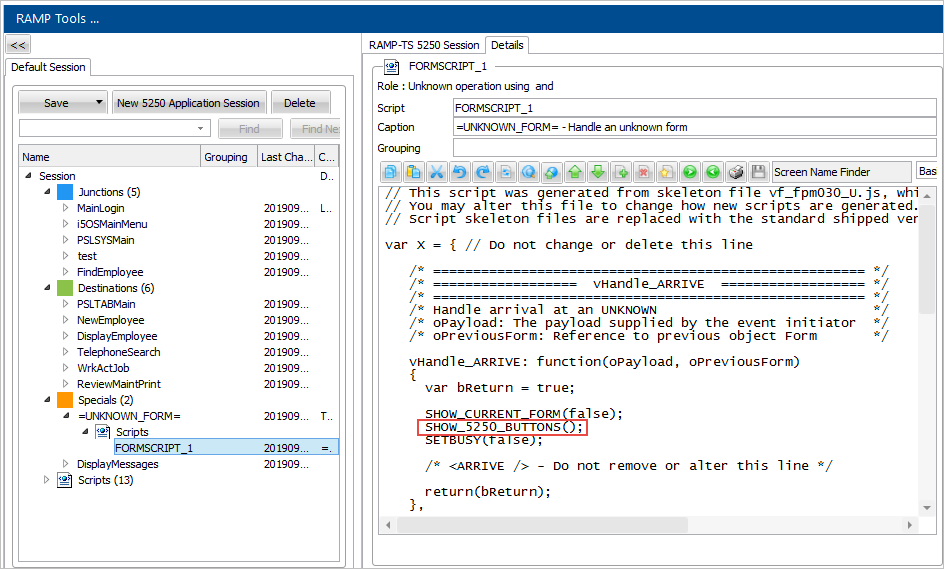Click the Copy icon in script toolbar
Image resolution: width=944 pixels, height=569 pixels.
click(391, 172)
